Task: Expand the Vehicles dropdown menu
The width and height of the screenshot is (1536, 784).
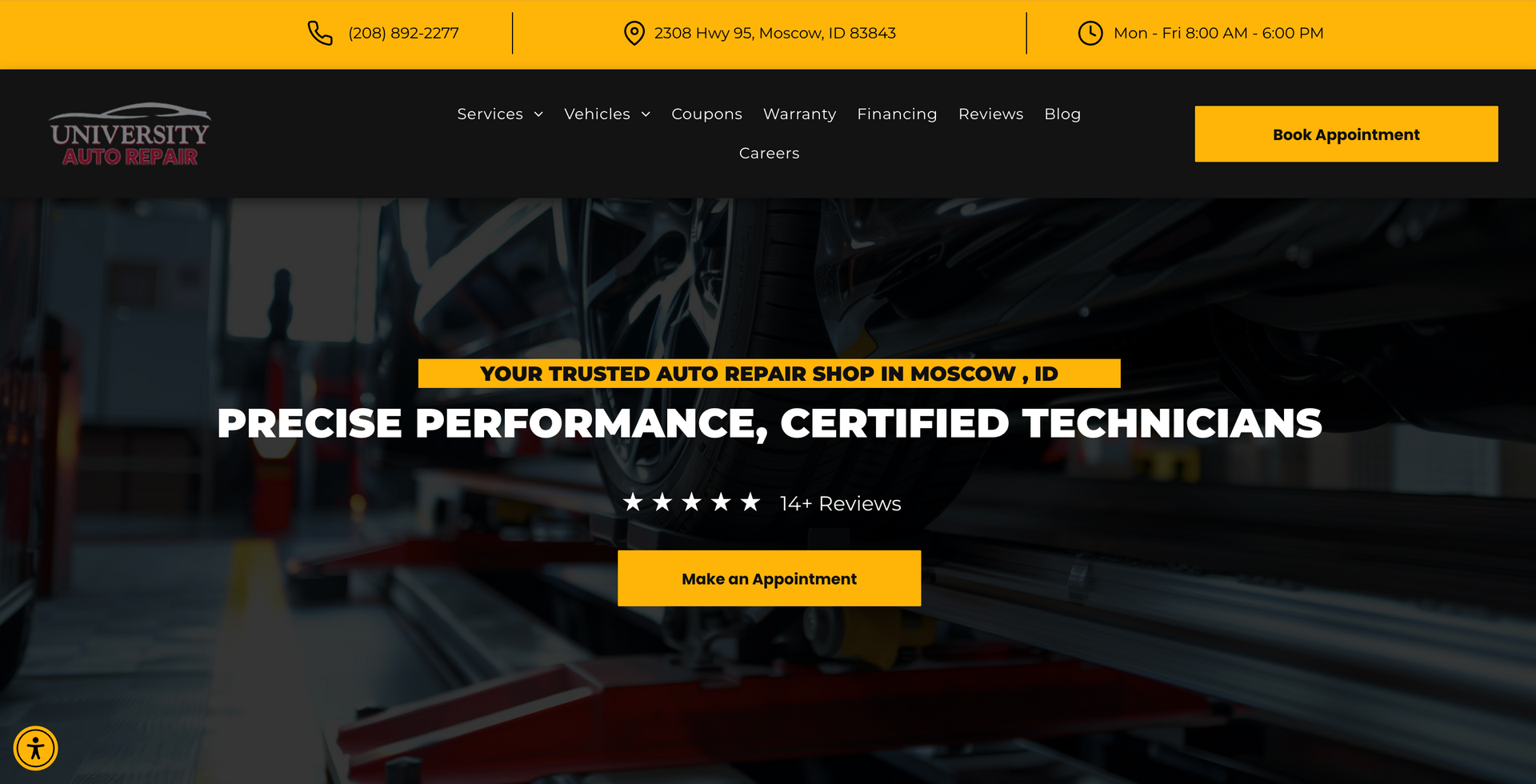Action: point(597,114)
